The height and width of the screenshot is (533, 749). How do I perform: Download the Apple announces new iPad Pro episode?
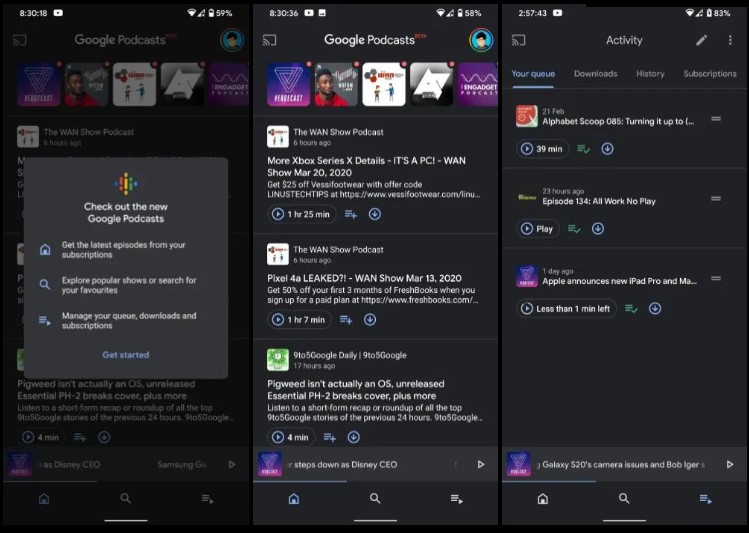click(655, 309)
